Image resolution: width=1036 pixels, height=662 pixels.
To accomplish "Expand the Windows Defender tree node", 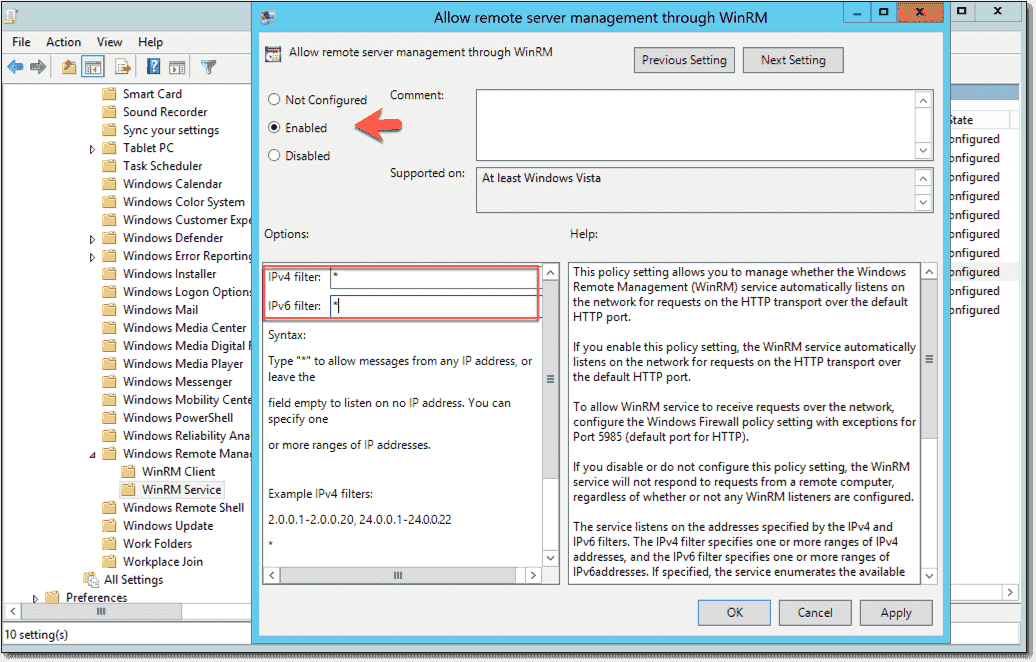I will [x=91, y=237].
